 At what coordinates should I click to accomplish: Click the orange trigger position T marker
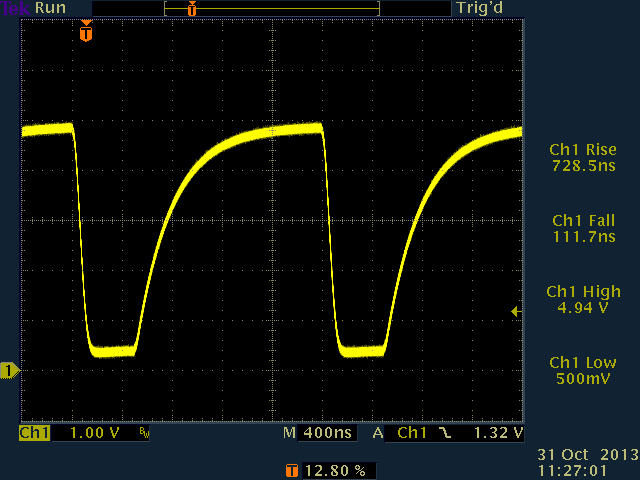(x=86, y=33)
